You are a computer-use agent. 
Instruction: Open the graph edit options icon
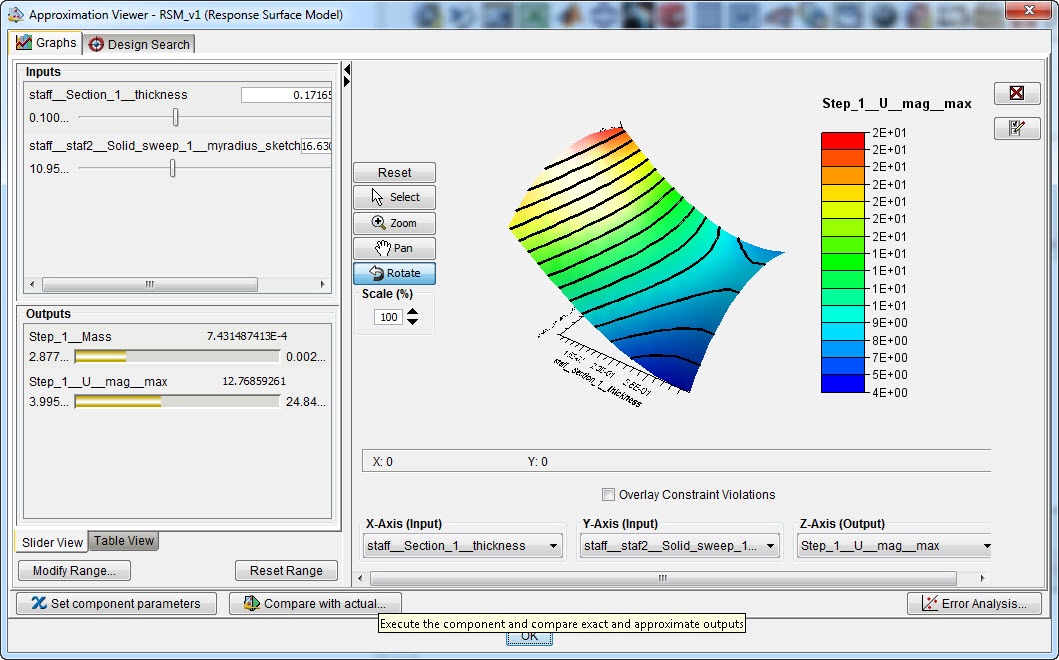[1017, 128]
